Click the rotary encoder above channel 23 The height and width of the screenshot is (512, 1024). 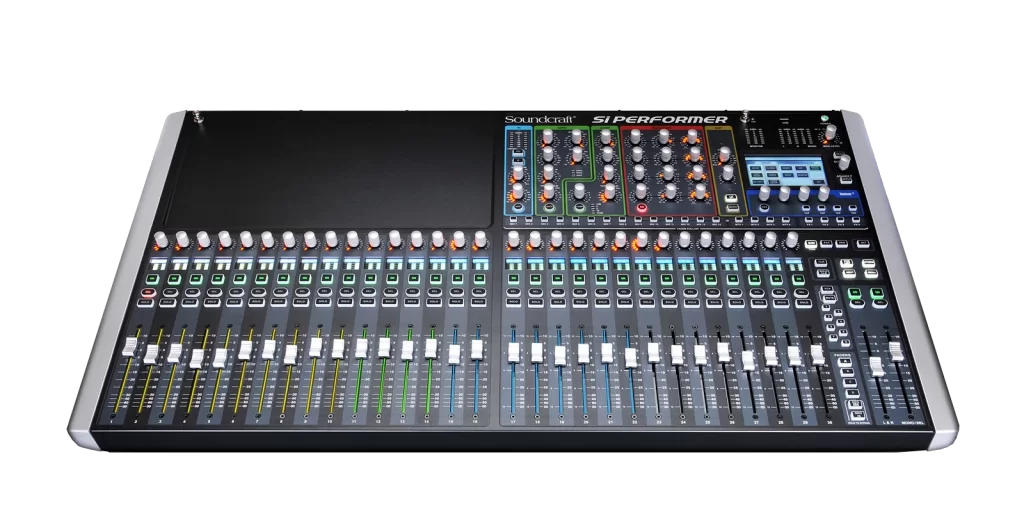pyautogui.click(x=642, y=239)
